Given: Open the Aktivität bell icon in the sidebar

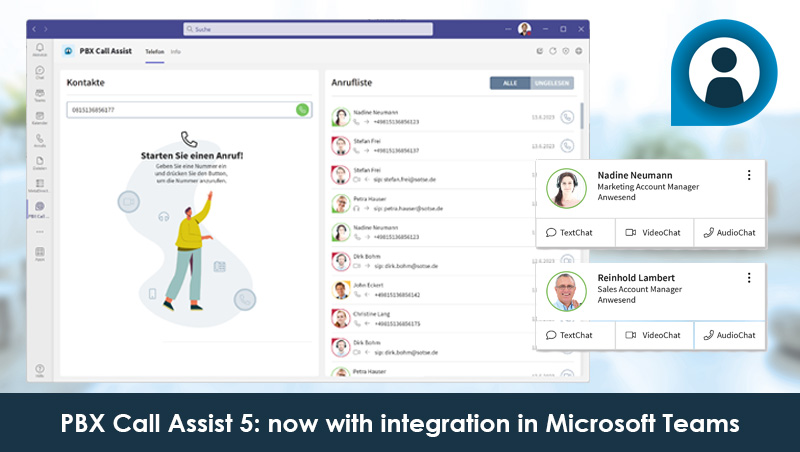Looking at the screenshot, I should [40, 49].
